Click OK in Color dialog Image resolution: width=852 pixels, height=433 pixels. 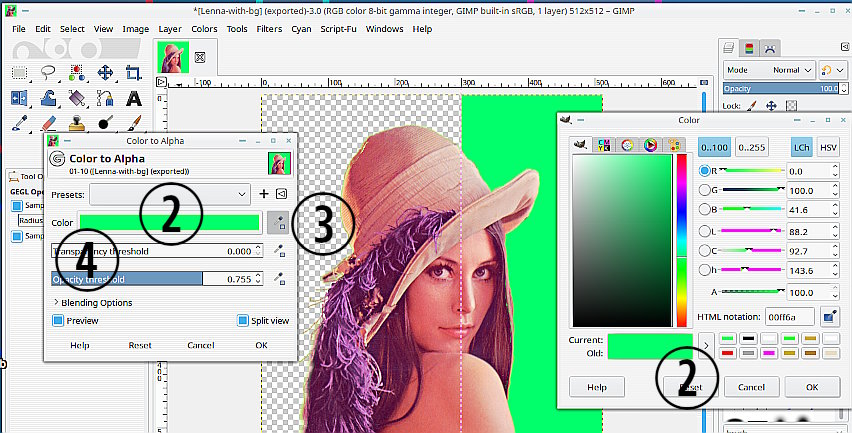812,387
